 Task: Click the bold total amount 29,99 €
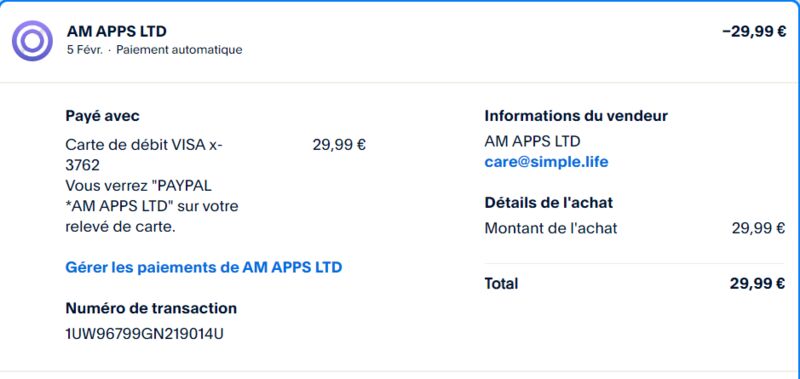757,284
